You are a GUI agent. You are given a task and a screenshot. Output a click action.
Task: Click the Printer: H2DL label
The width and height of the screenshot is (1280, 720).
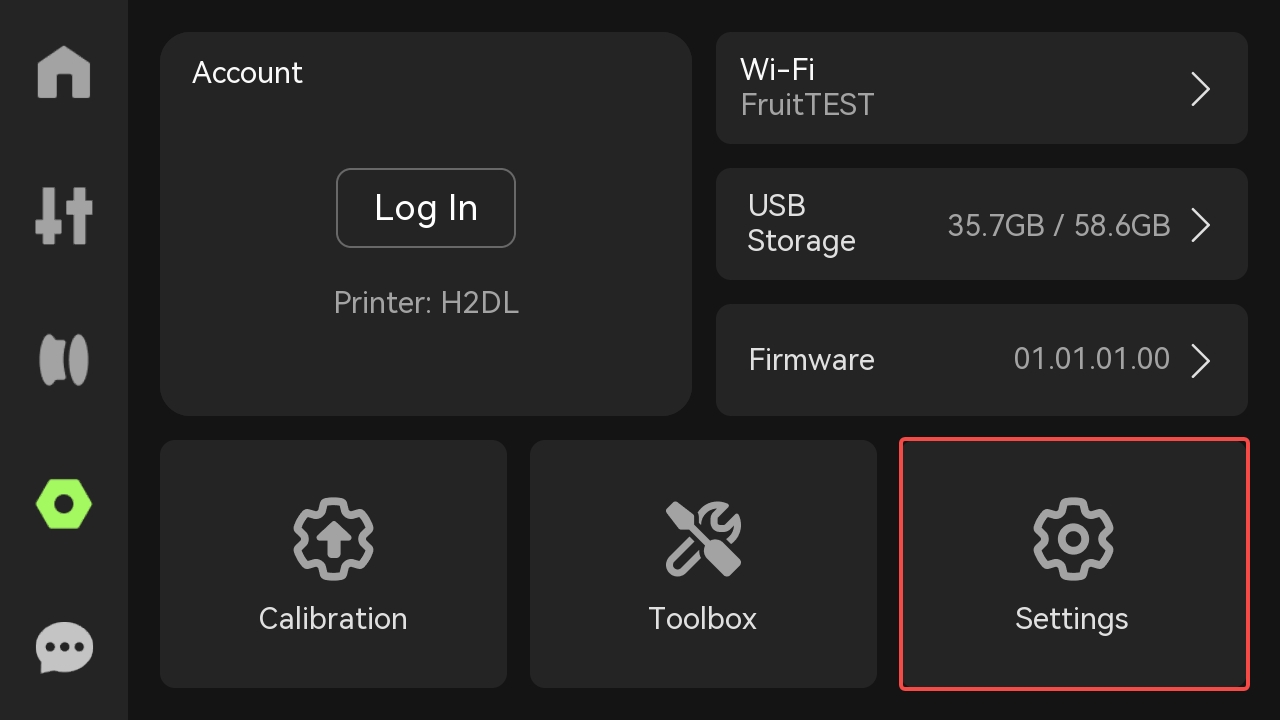coord(426,302)
